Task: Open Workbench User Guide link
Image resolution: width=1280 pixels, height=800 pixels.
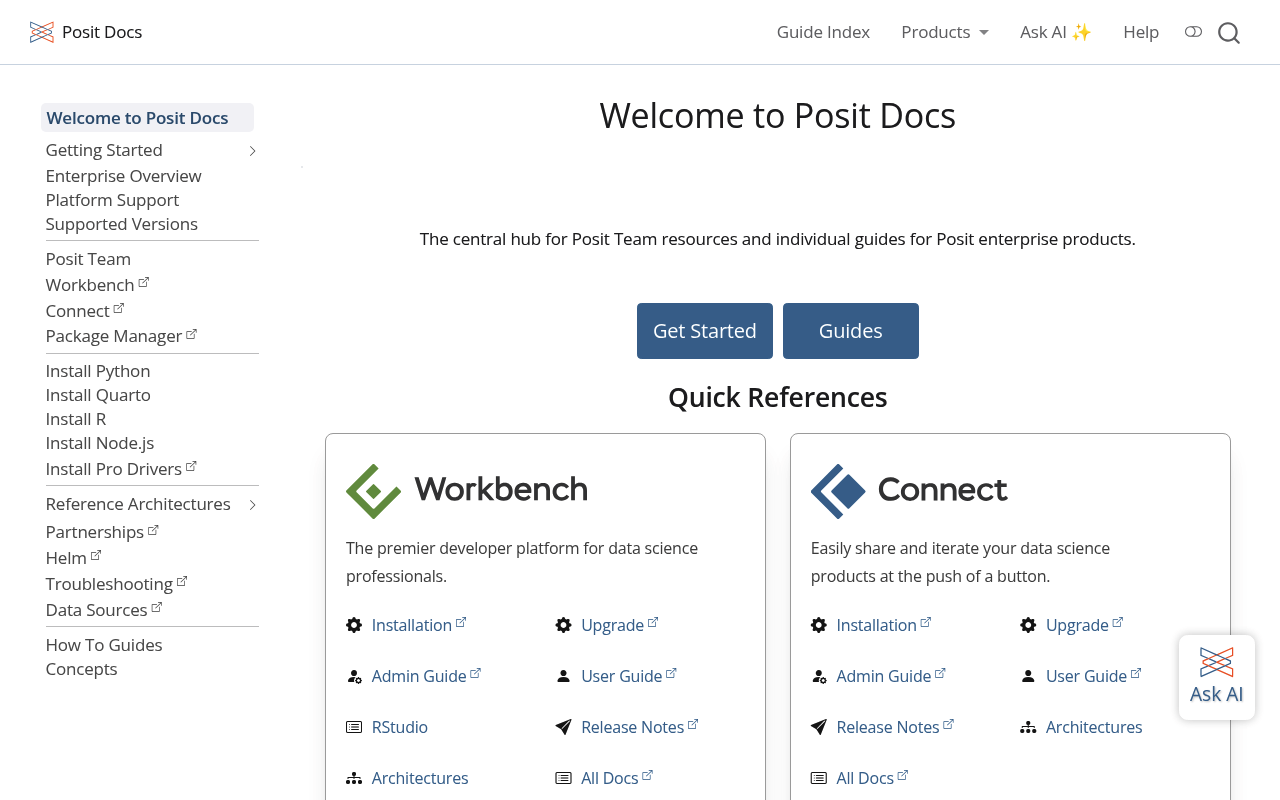Action: [x=629, y=676]
